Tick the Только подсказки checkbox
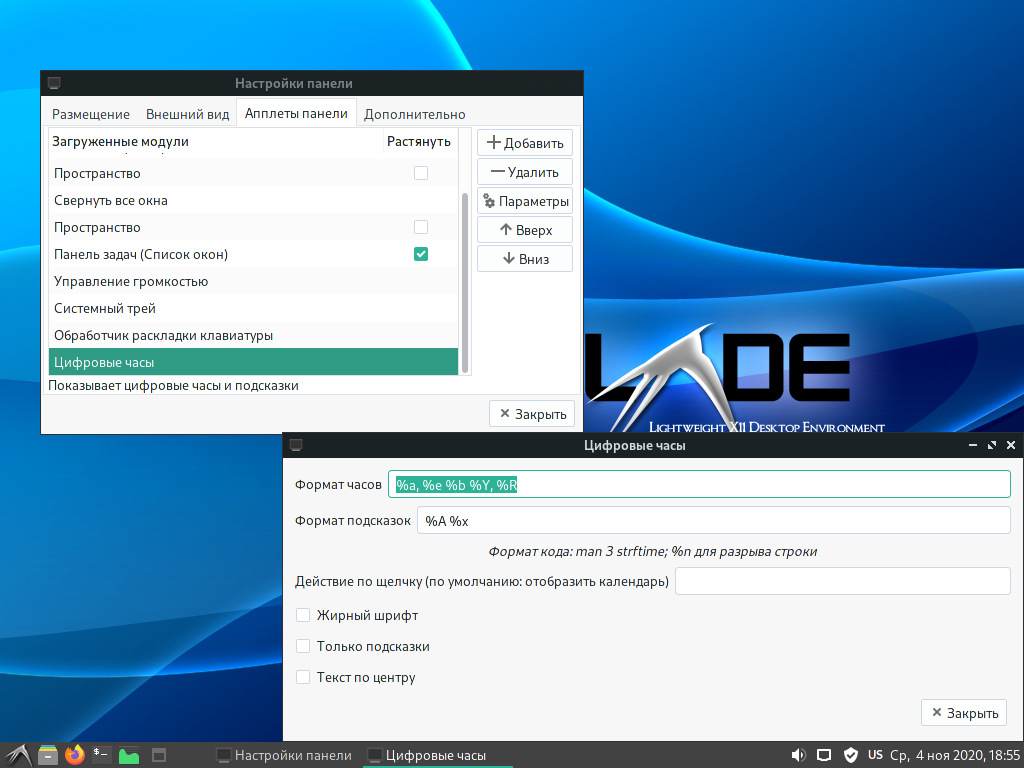This screenshot has width=1024, height=768. (304, 646)
